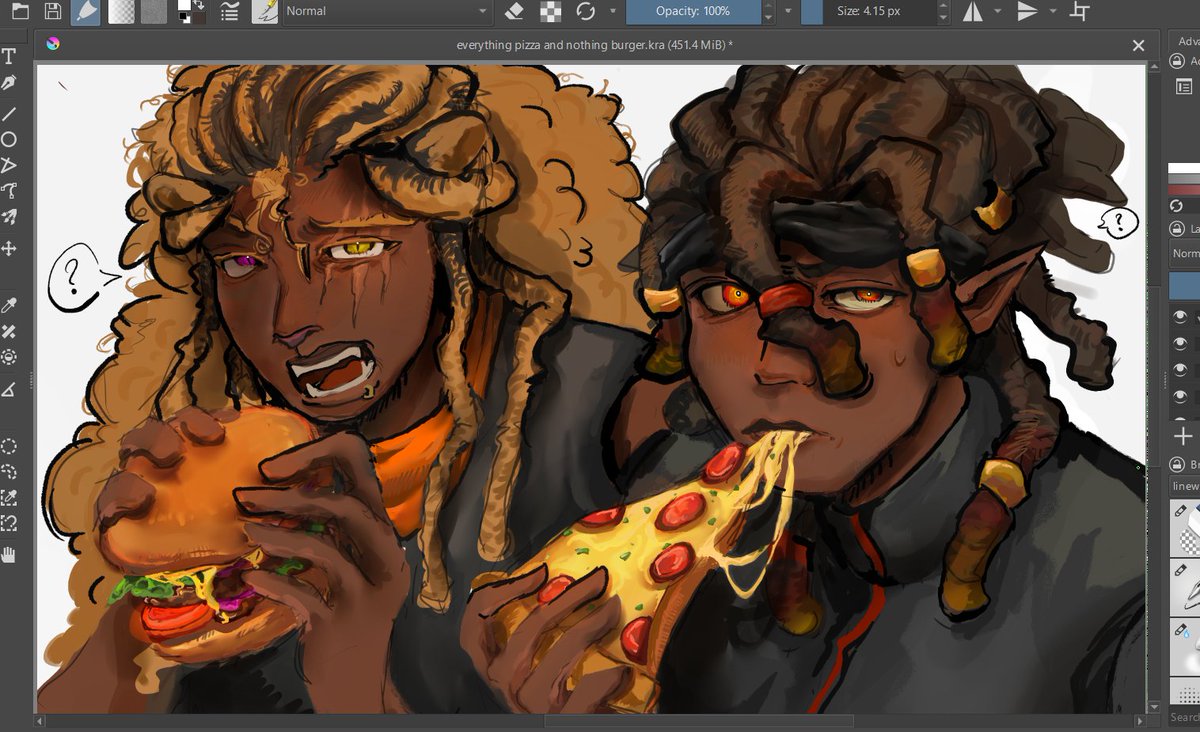Click the Size slider stepper arrows
Viewport: 1200px width, 732px height.
[x=944, y=12]
